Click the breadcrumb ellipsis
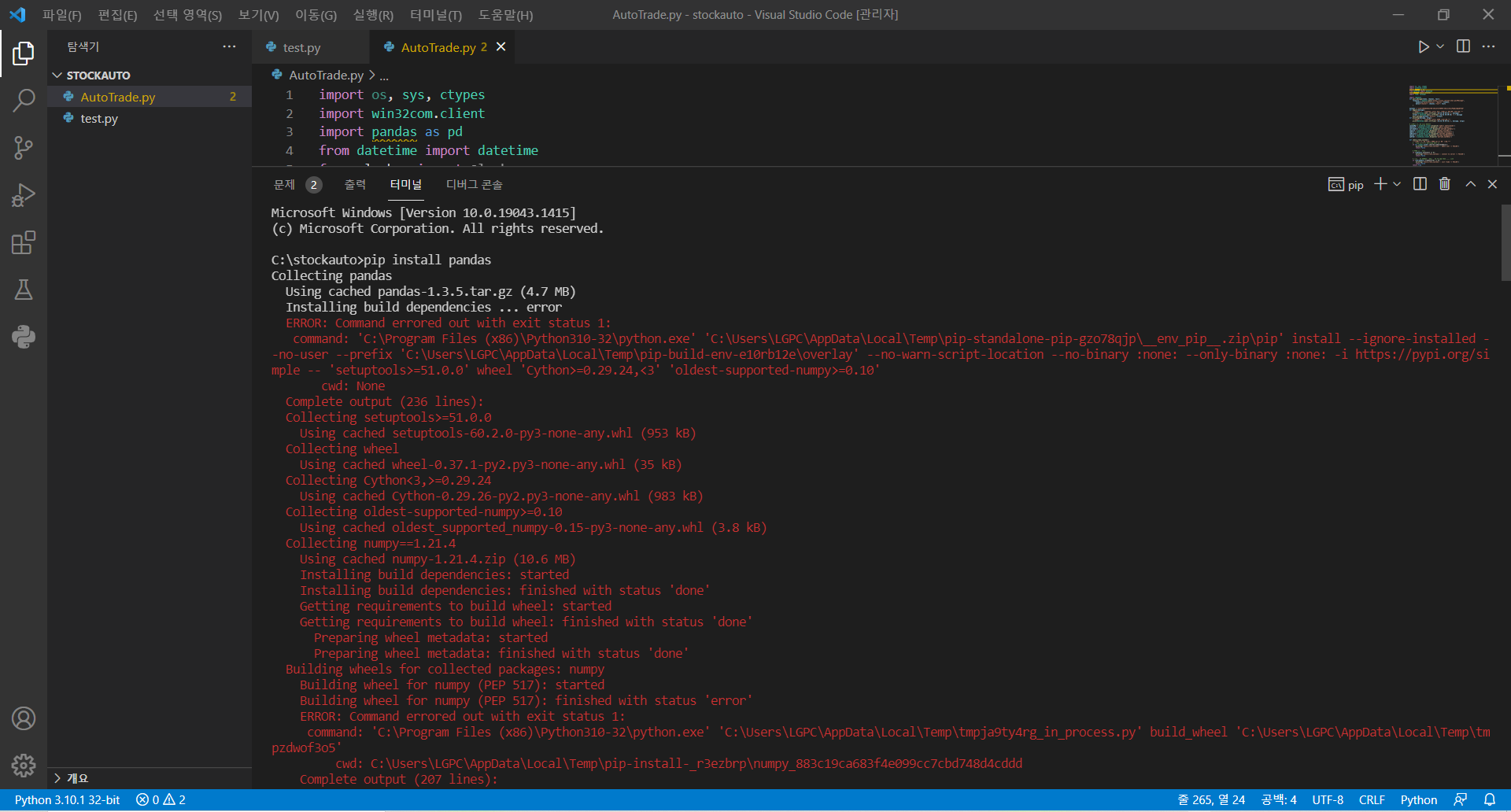The height and width of the screenshot is (812, 1511). coord(384,76)
